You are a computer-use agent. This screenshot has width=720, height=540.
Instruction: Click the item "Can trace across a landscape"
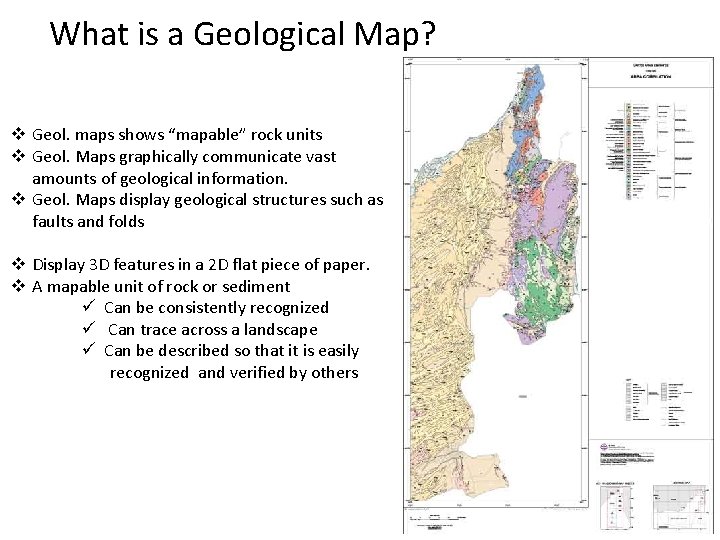213,330
